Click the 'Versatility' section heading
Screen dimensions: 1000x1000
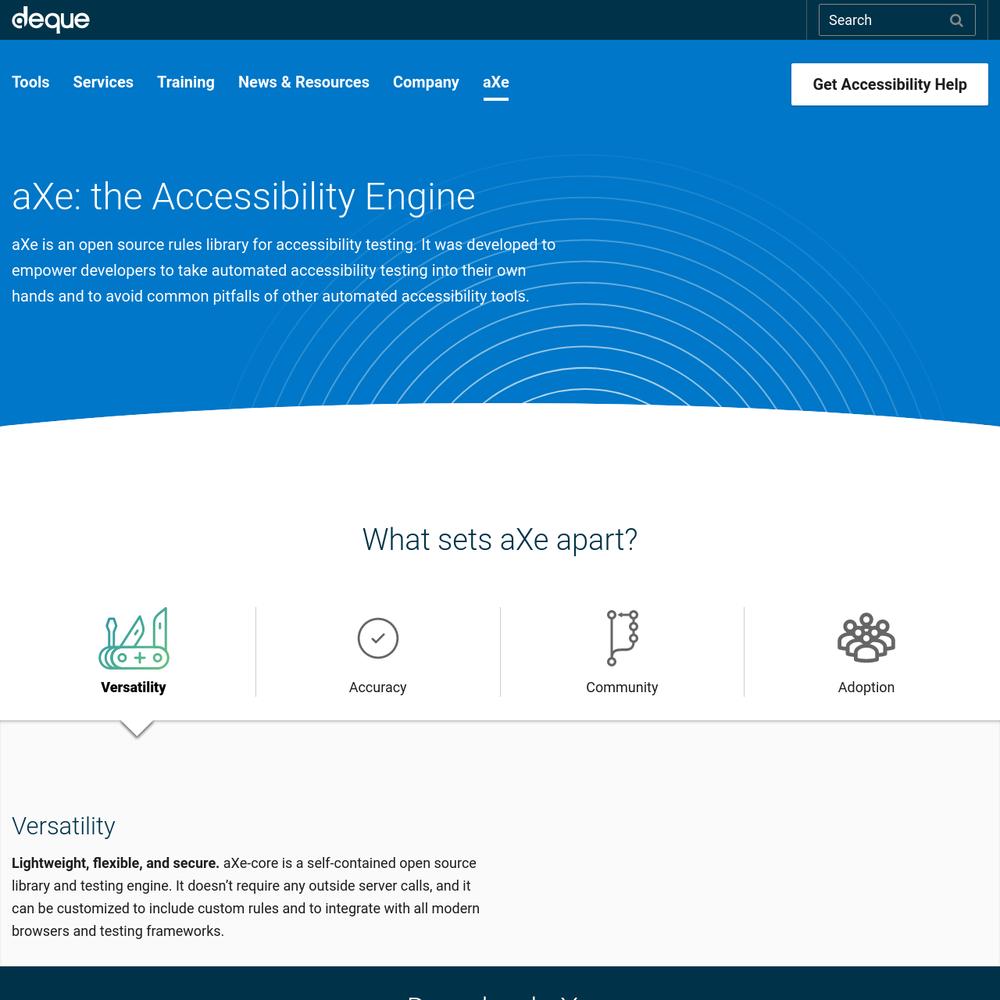pyautogui.click(x=64, y=826)
